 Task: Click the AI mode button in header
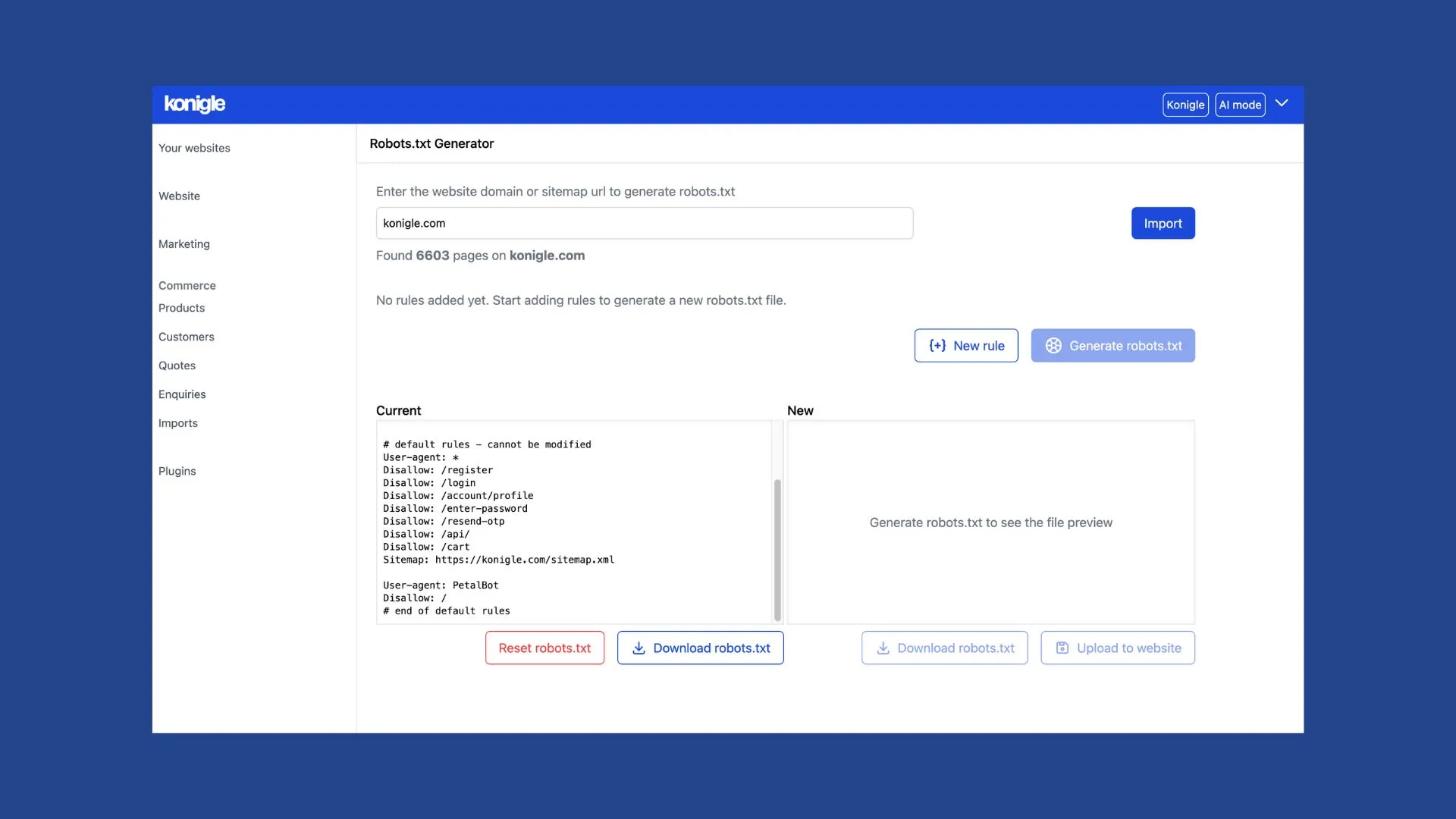click(x=1240, y=104)
